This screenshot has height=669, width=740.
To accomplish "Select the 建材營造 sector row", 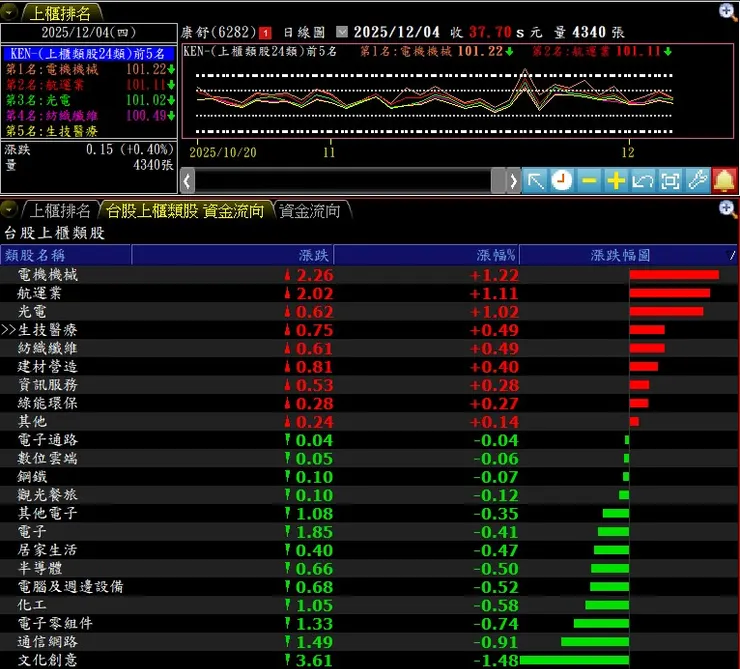I will pos(369,367).
